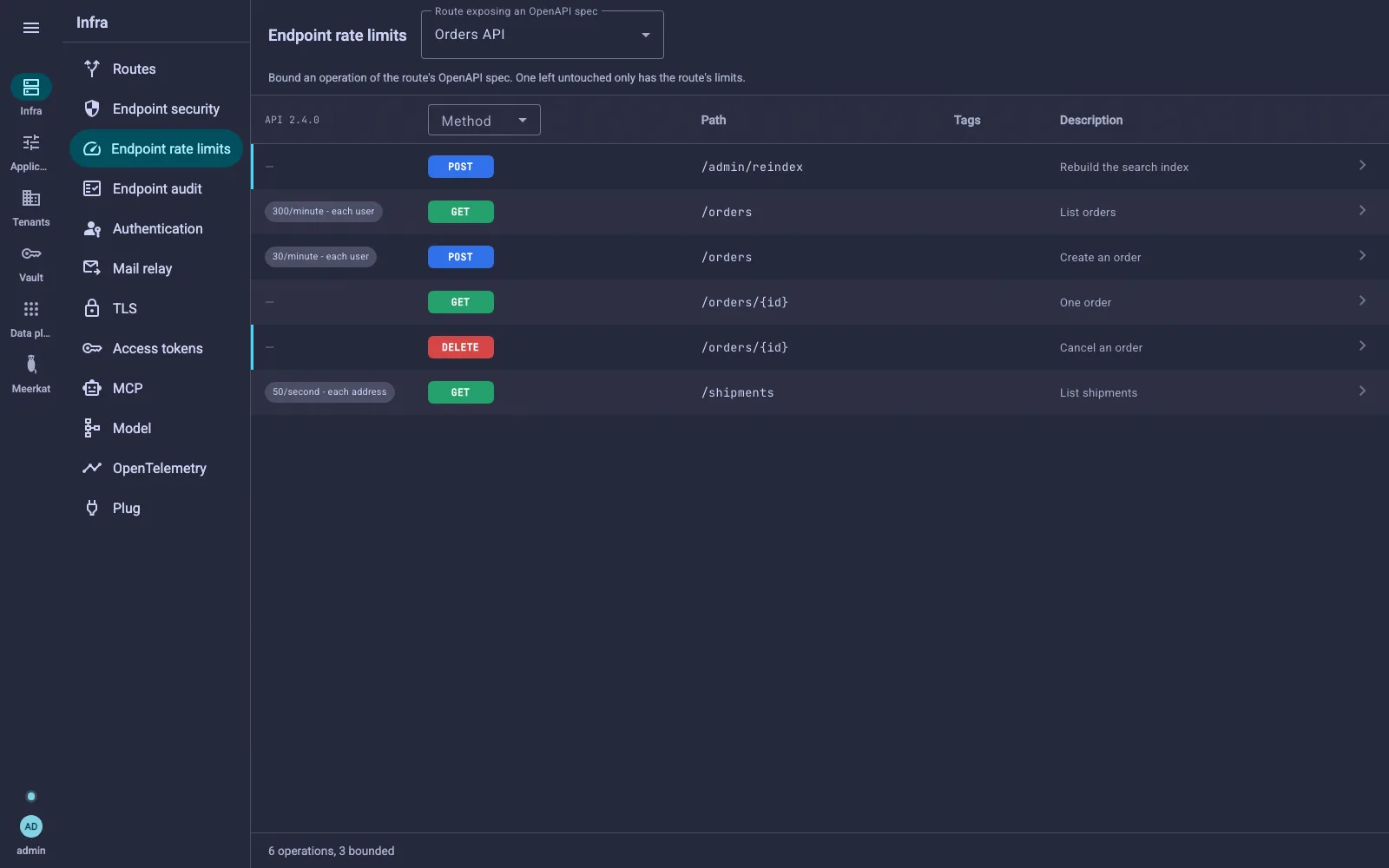Expand the List shipments row chevron
This screenshot has height=868, width=1389.
tap(1362, 391)
